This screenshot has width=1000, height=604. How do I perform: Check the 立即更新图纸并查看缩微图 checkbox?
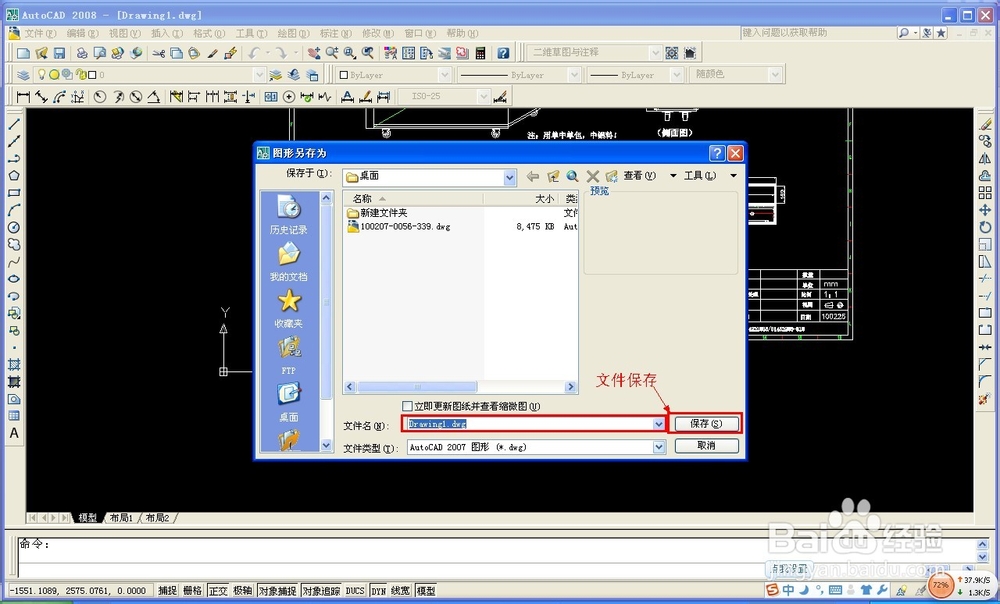pyautogui.click(x=408, y=406)
